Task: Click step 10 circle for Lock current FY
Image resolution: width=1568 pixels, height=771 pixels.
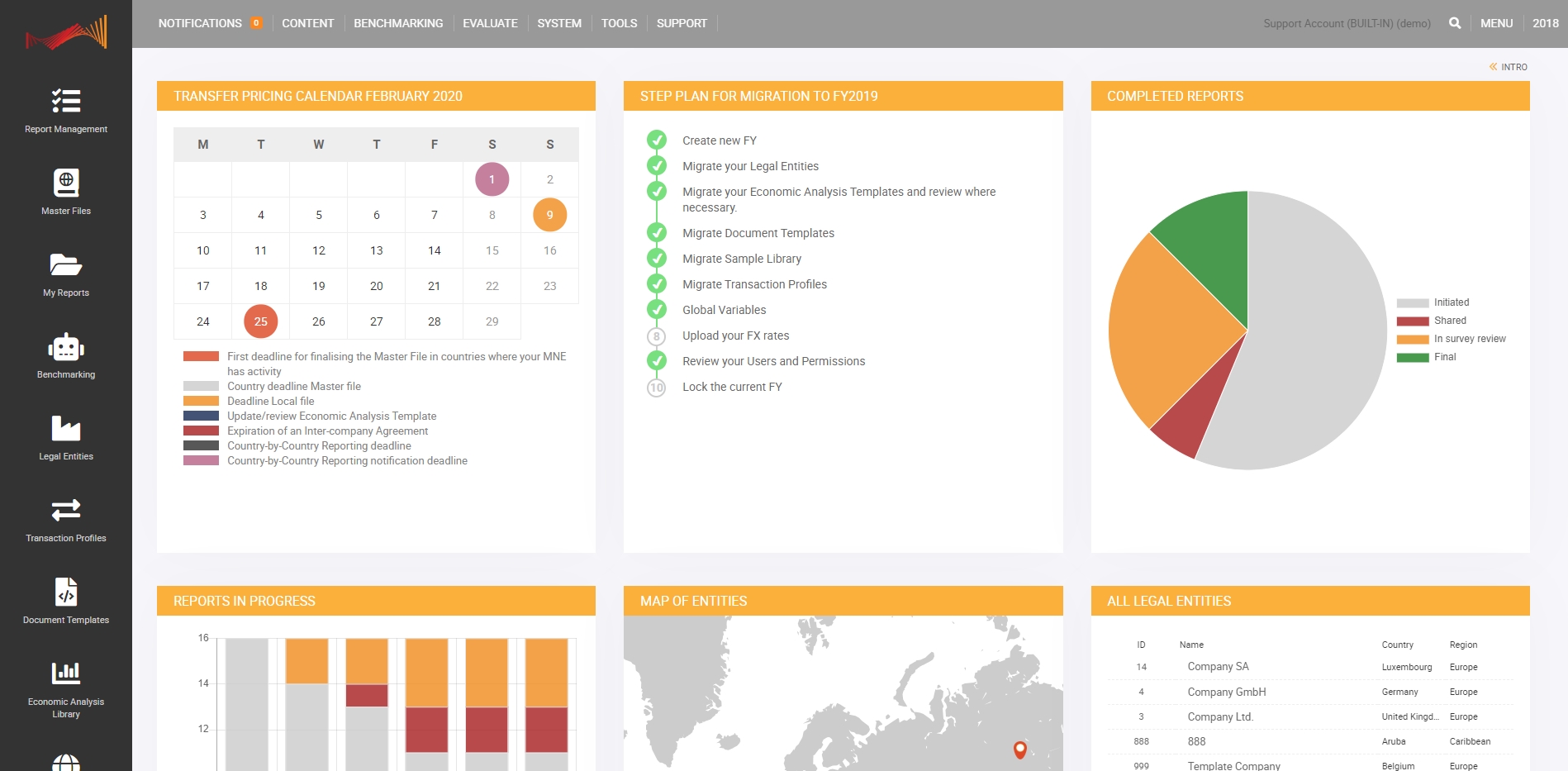Action: pos(657,388)
